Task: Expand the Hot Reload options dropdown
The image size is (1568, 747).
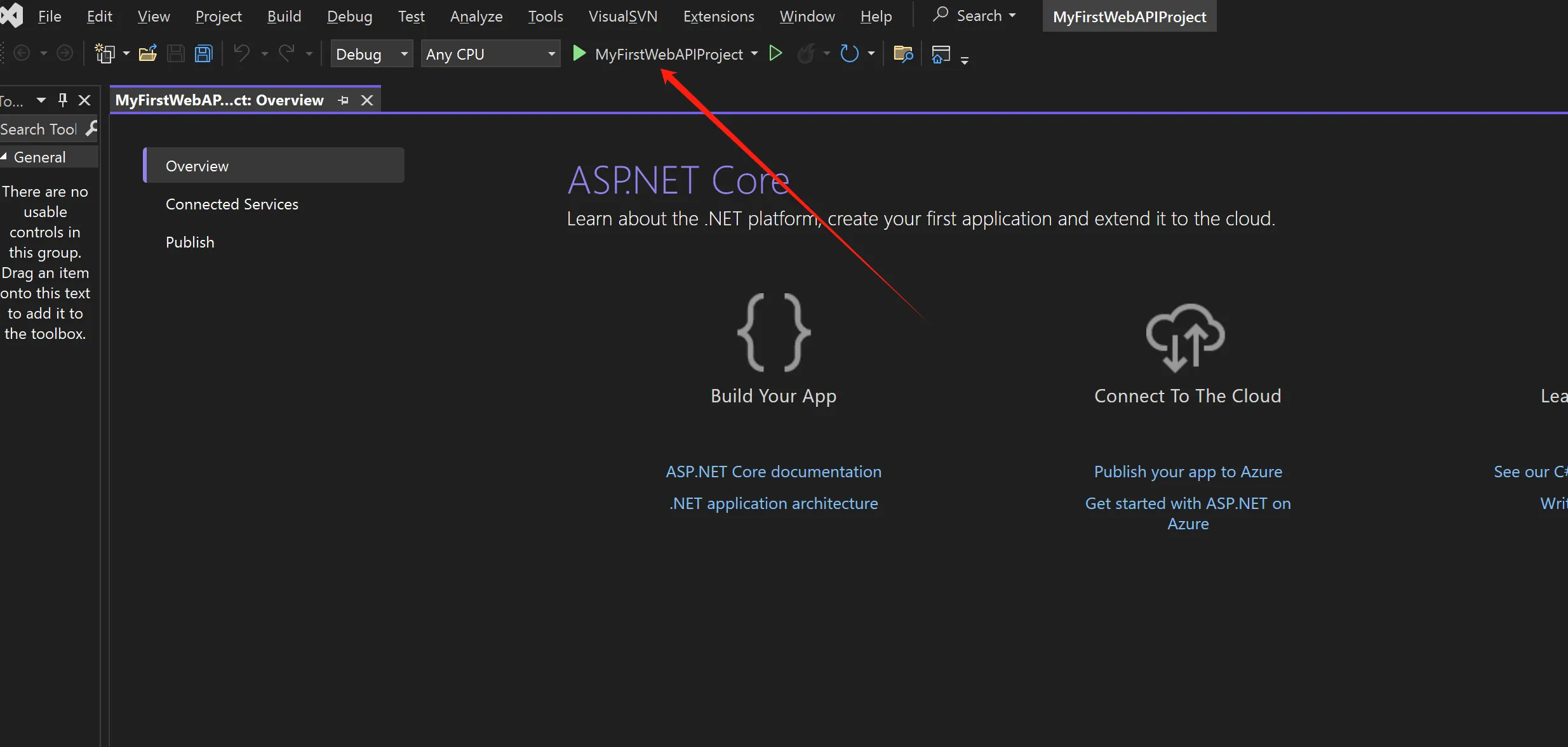Action: pos(826,54)
